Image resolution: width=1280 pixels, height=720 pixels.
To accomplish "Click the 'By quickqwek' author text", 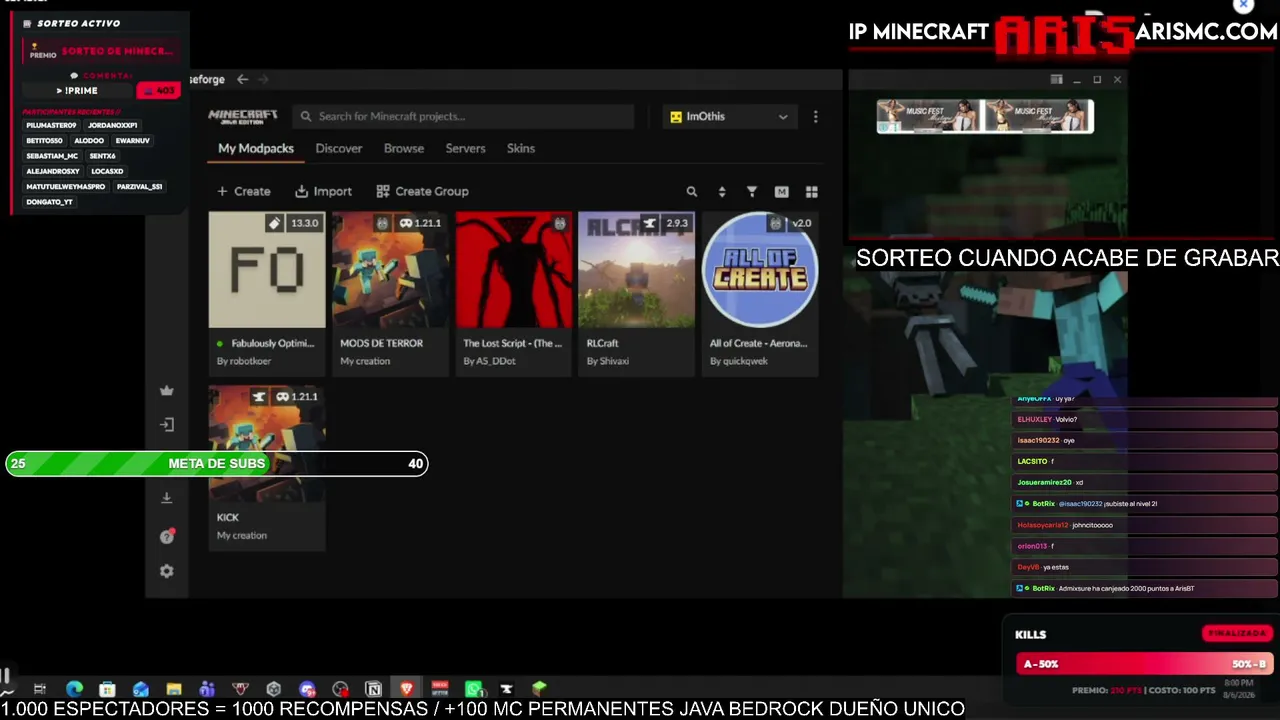I will click(739, 361).
